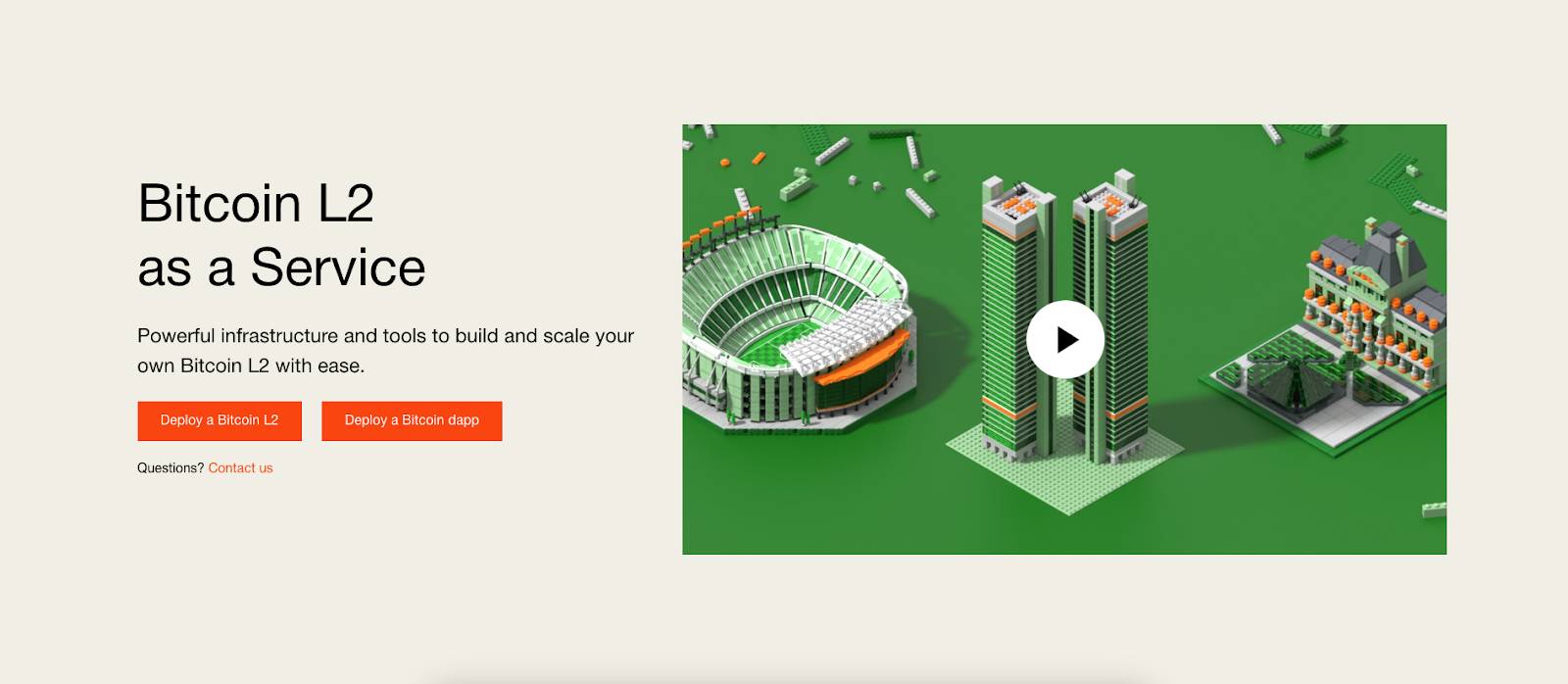Click the 'Powerful infrastructure and tools' paragraph
This screenshot has height=684, width=1568.
coord(386,351)
